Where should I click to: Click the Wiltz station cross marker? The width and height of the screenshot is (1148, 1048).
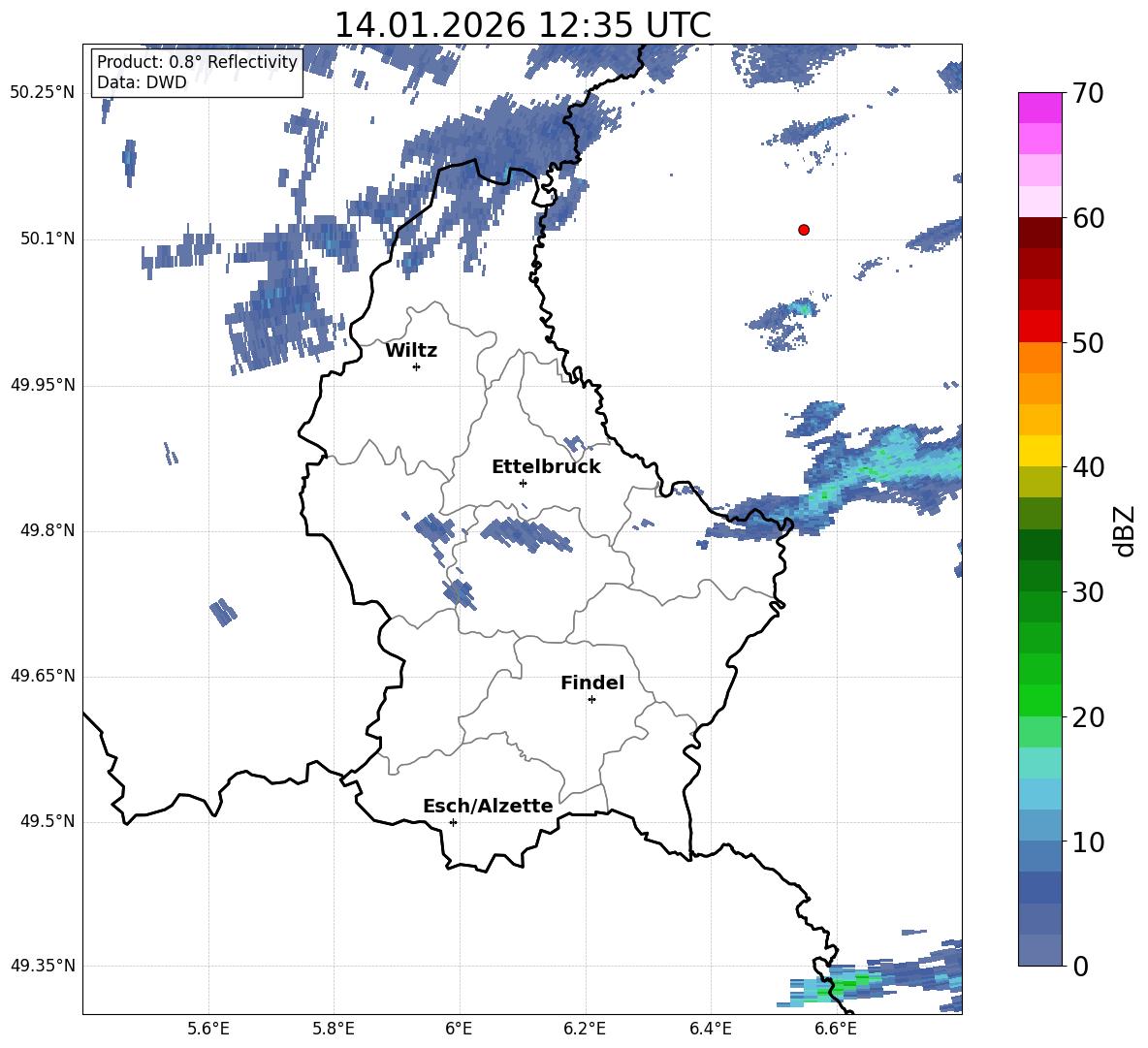point(417,366)
